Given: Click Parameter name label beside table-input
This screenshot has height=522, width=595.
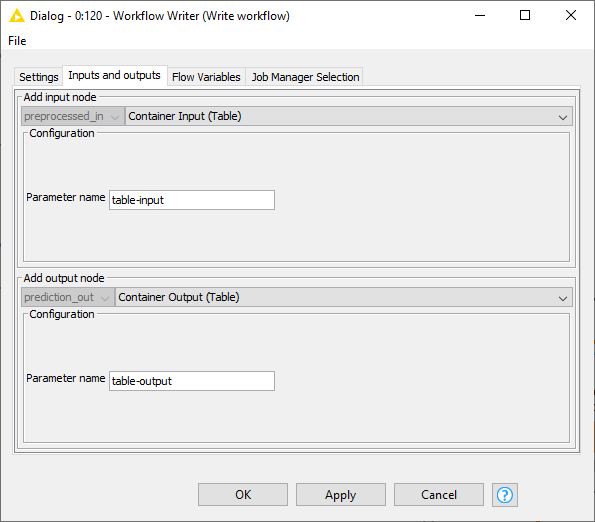Looking at the screenshot, I should pyautogui.click(x=66, y=197).
